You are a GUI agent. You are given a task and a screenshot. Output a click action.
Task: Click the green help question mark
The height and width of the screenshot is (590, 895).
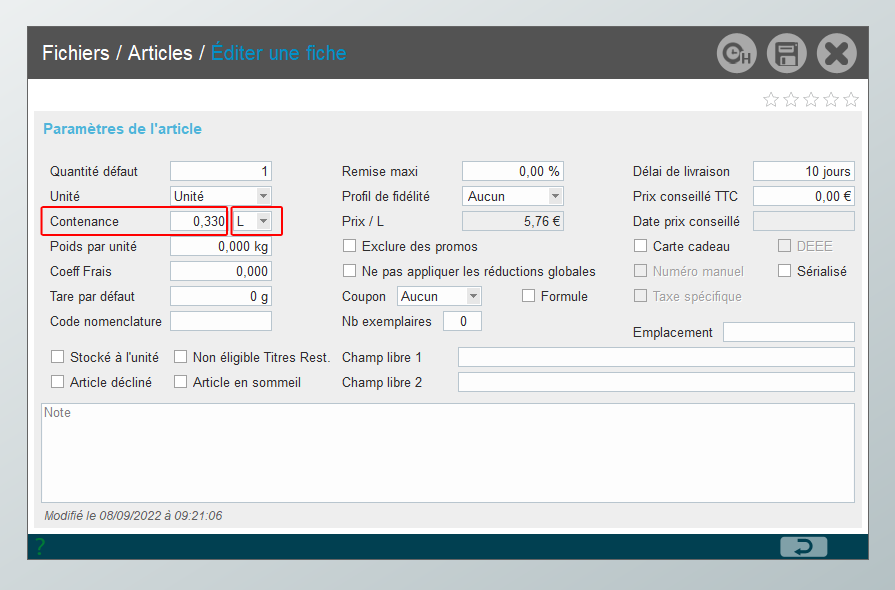point(40,546)
